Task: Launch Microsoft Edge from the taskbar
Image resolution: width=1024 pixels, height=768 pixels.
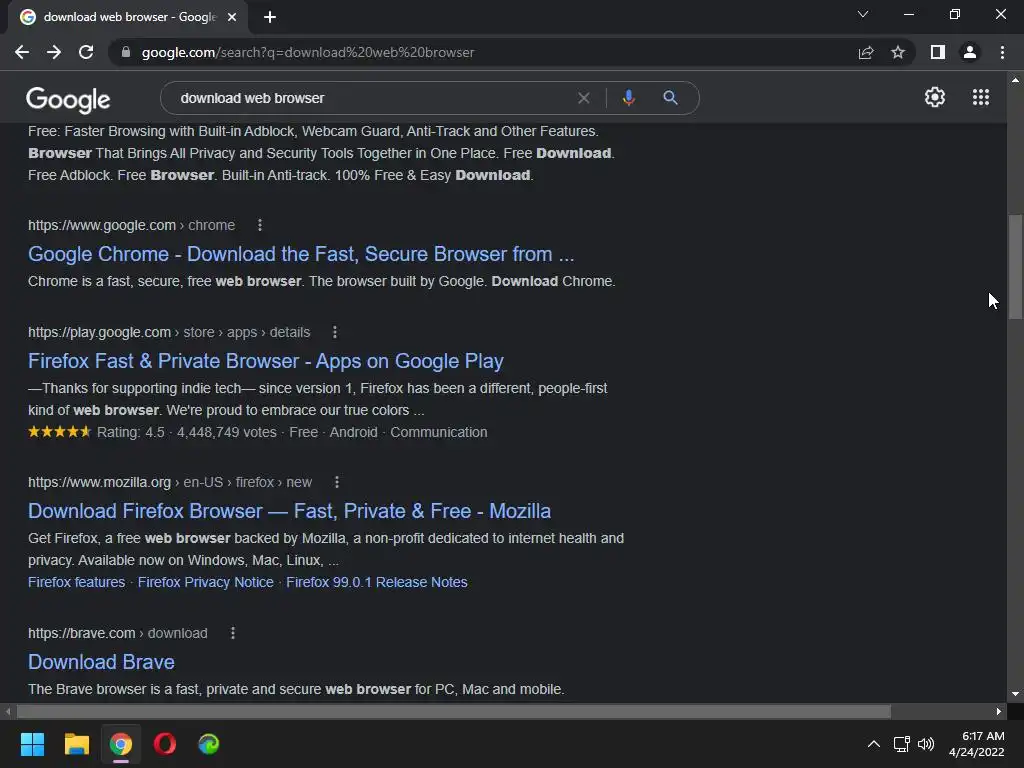Action: 209,744
